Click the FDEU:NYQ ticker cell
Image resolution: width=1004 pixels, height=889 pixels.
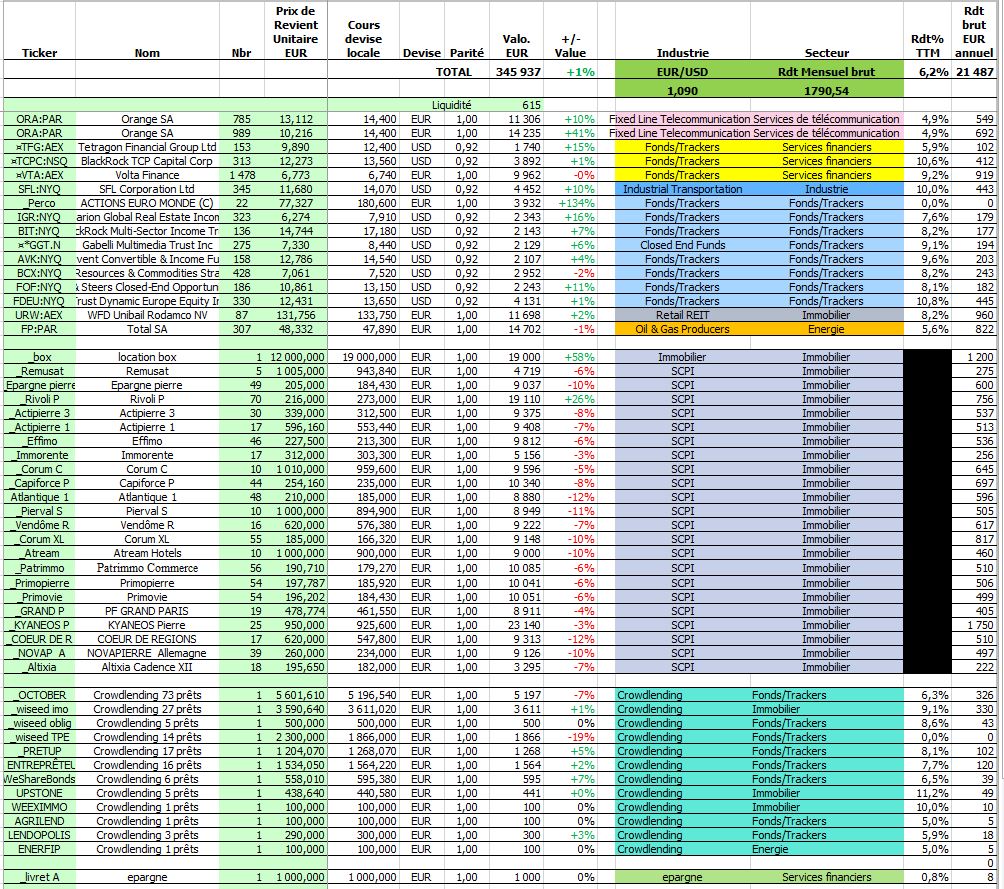pyautogui.click(x=39, y=301)
